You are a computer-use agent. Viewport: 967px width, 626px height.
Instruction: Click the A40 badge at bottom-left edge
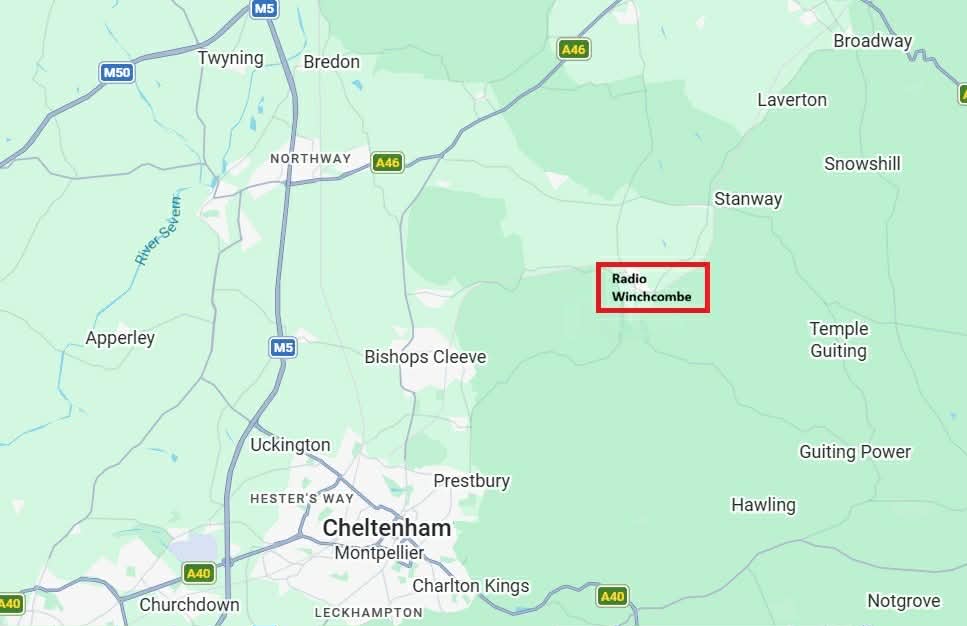pos(10,603)
